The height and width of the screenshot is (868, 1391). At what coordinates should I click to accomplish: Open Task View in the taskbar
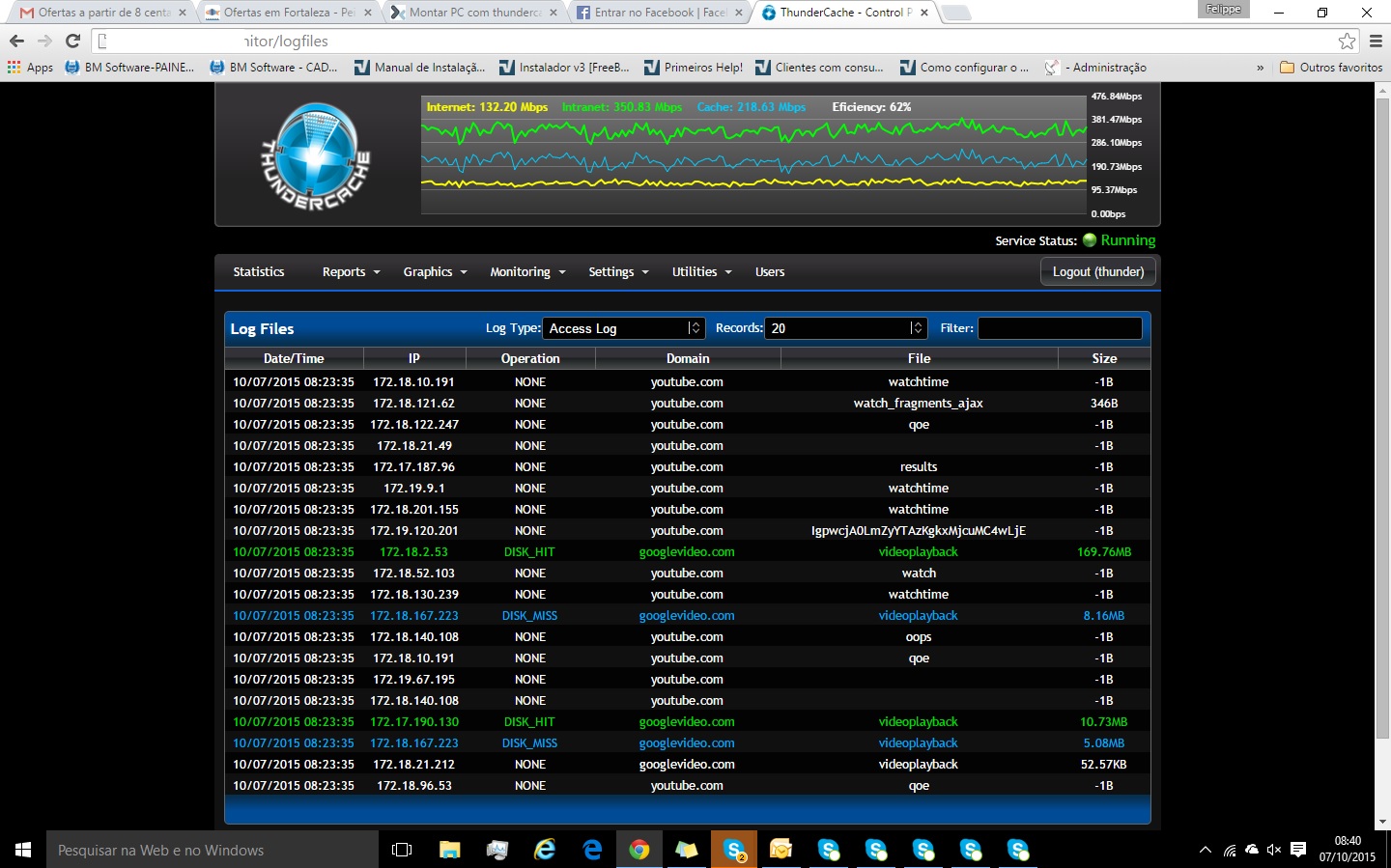[x=402, y=850]
